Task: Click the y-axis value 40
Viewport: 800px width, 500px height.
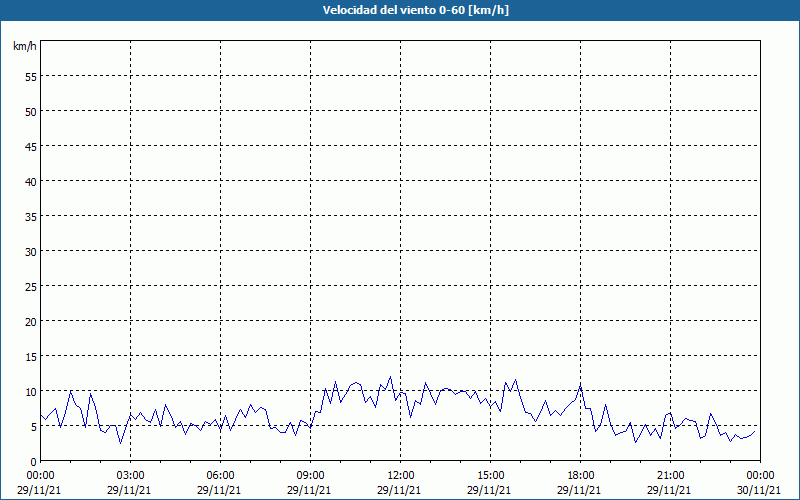Action: pos(31,182)
